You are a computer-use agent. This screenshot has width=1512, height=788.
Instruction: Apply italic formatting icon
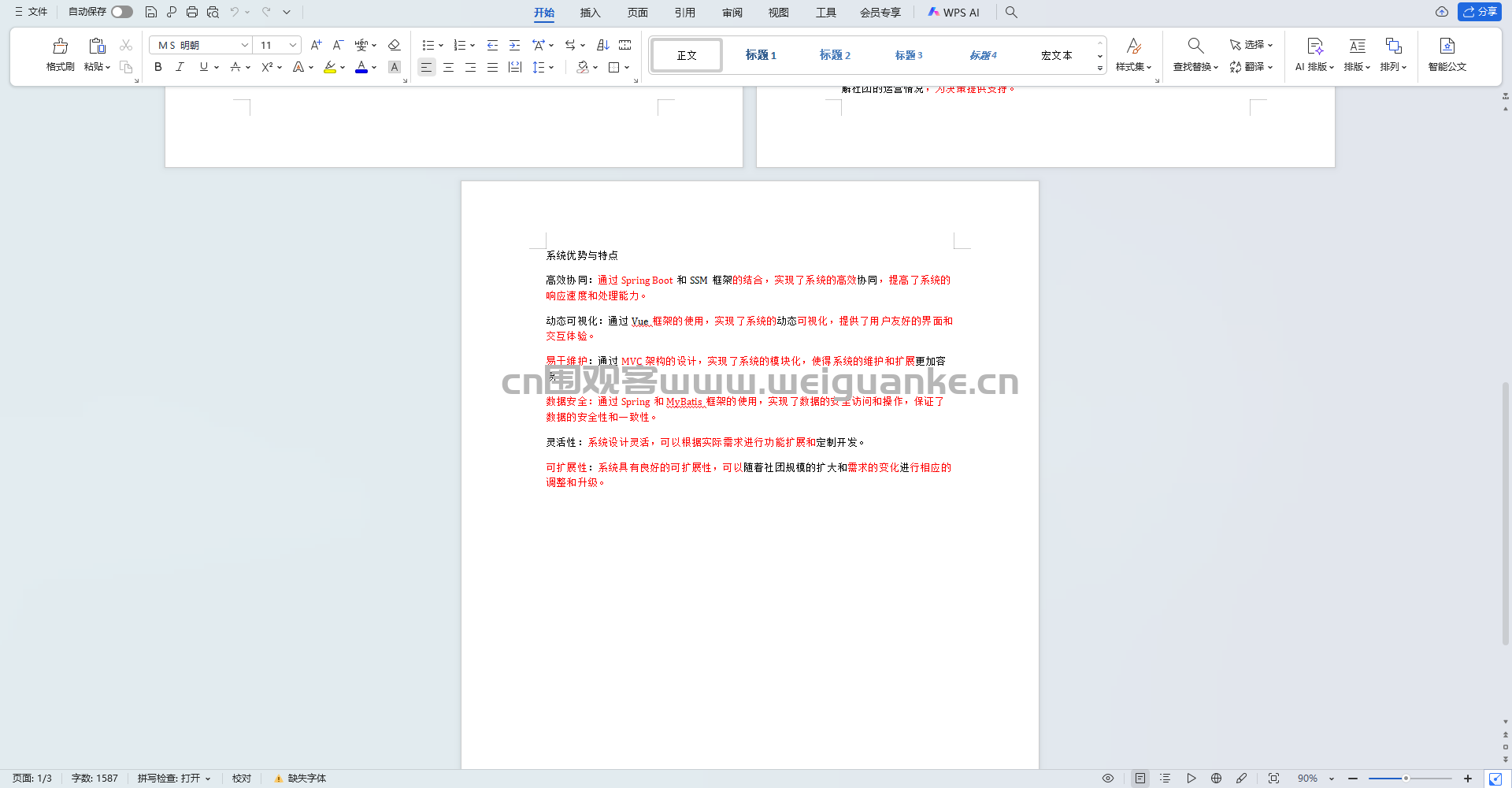coord(180,67)
